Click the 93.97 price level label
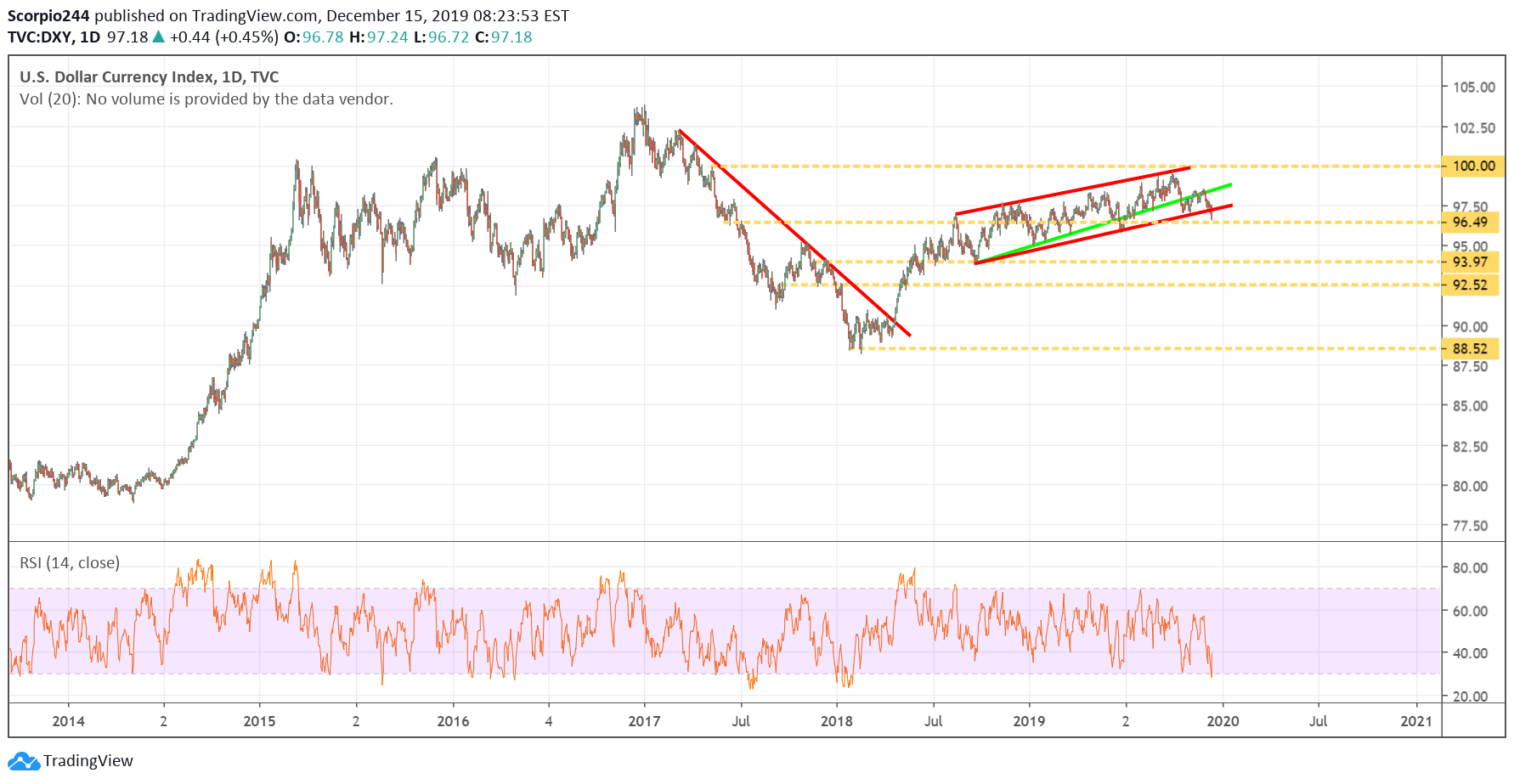Viewport: 1514px width, 784px height. click(x=1470, y=262)
